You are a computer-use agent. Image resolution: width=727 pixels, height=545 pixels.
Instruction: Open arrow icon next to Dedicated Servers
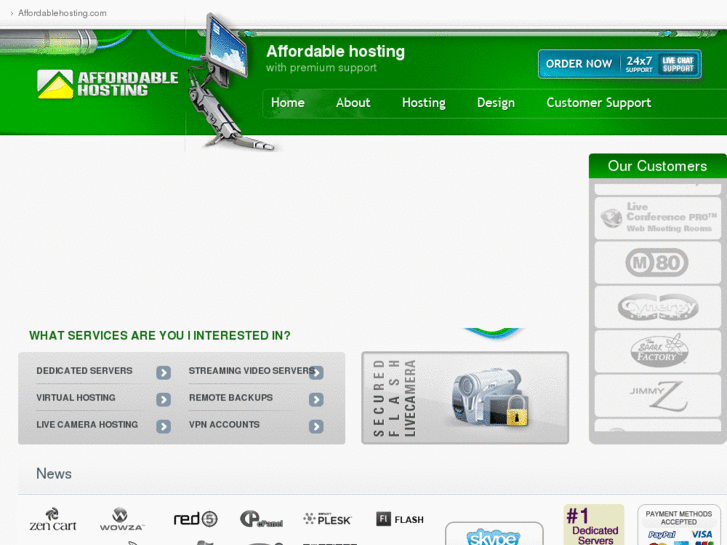click(x=163, y=372)
